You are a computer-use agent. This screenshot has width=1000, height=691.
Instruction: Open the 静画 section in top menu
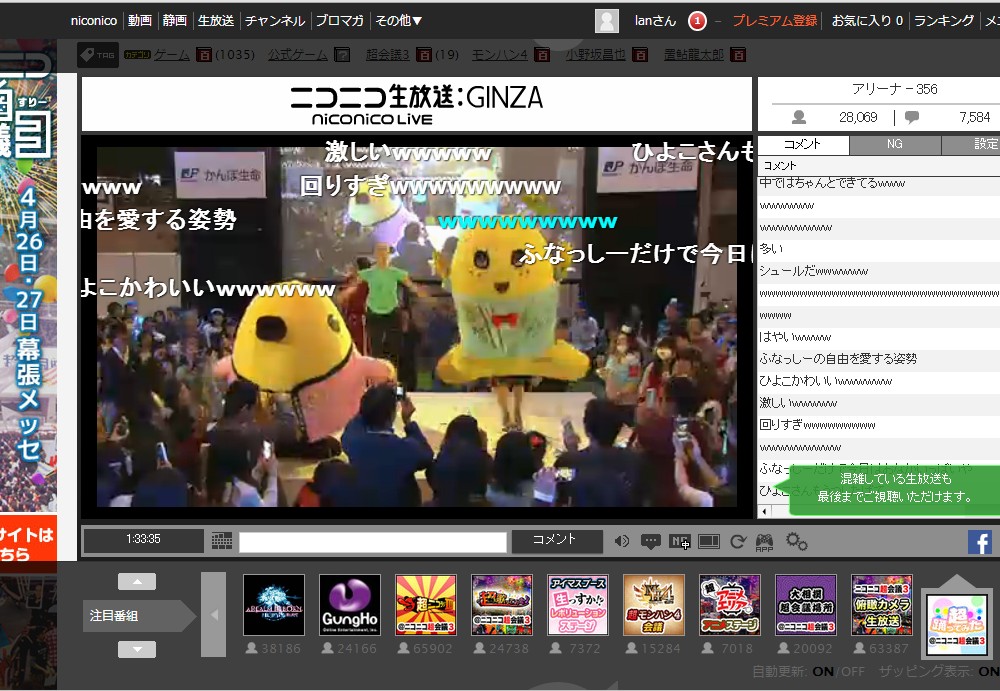point(175,20)
